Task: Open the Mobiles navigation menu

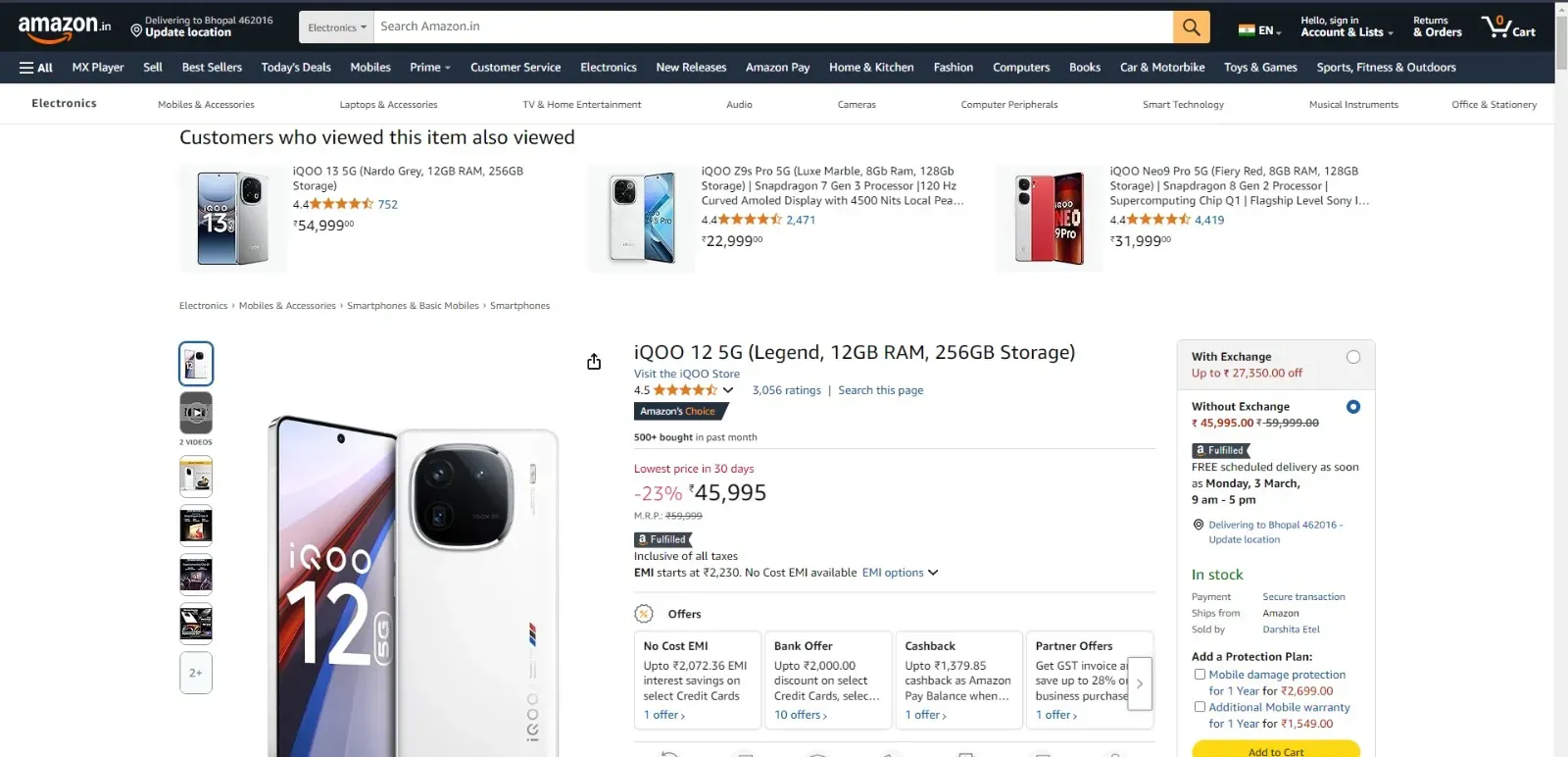Action: point(369,67)
